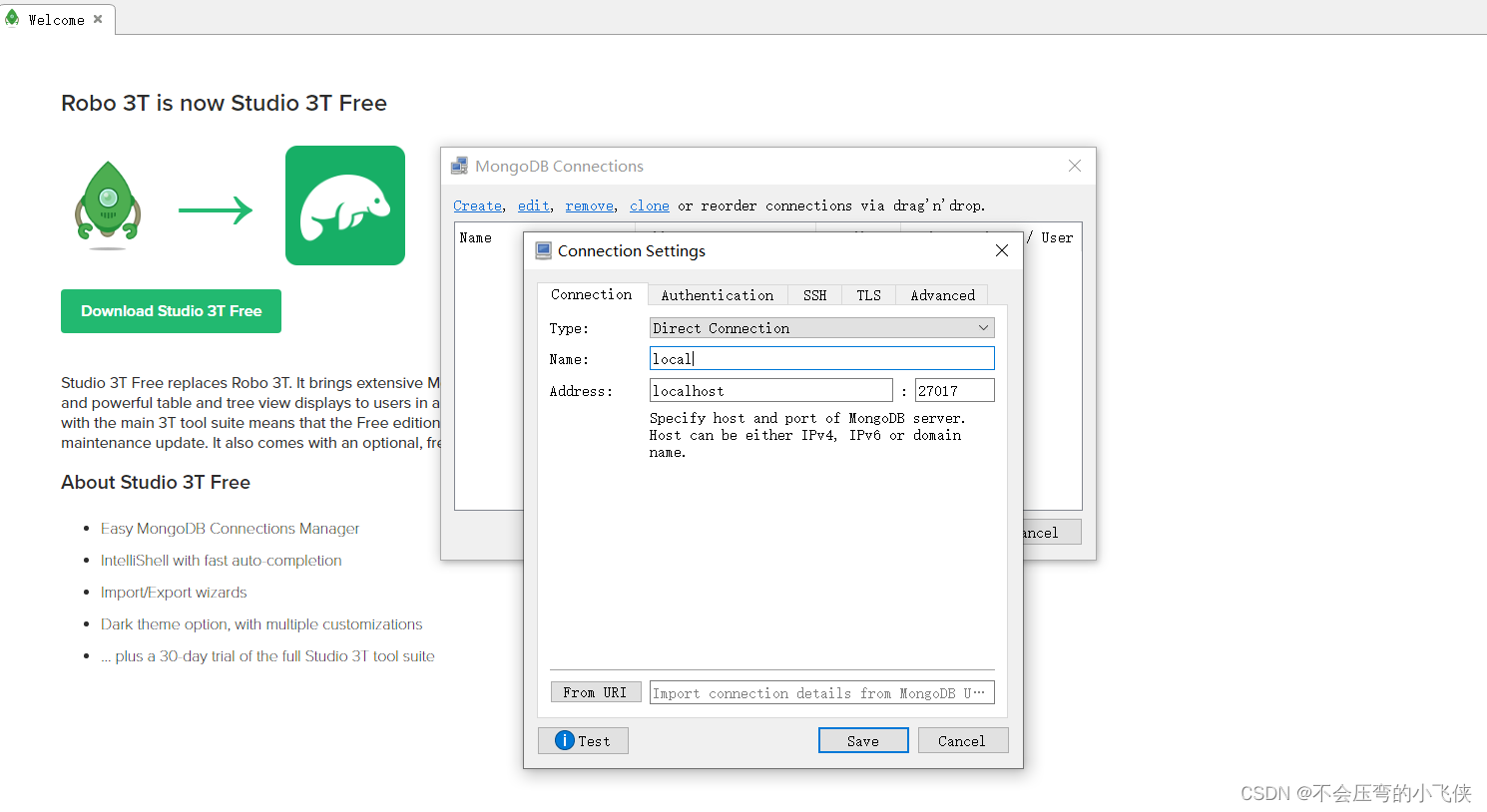Click 'IntelliShell with fast auto-completion' text
Viewport: 1487px width, 812px height.
click(222, 561)
